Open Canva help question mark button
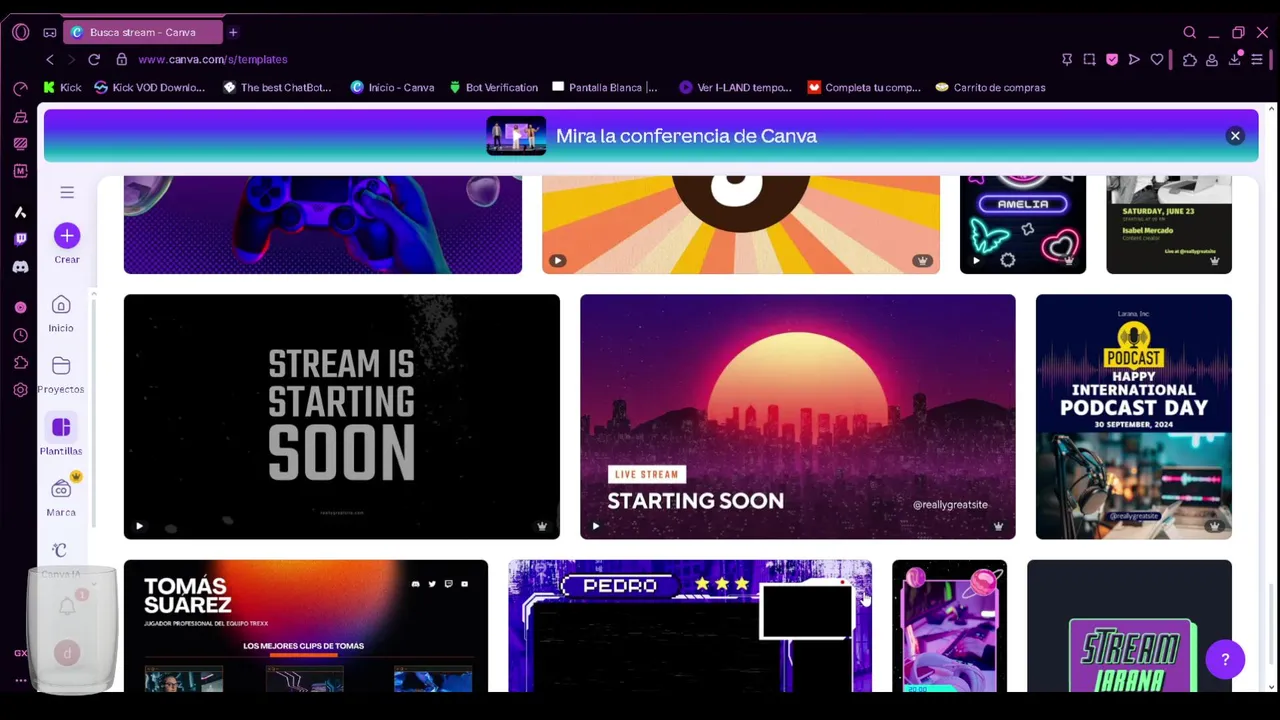The height and width of the screenshot is (720, 1280). coord(1225,659)
